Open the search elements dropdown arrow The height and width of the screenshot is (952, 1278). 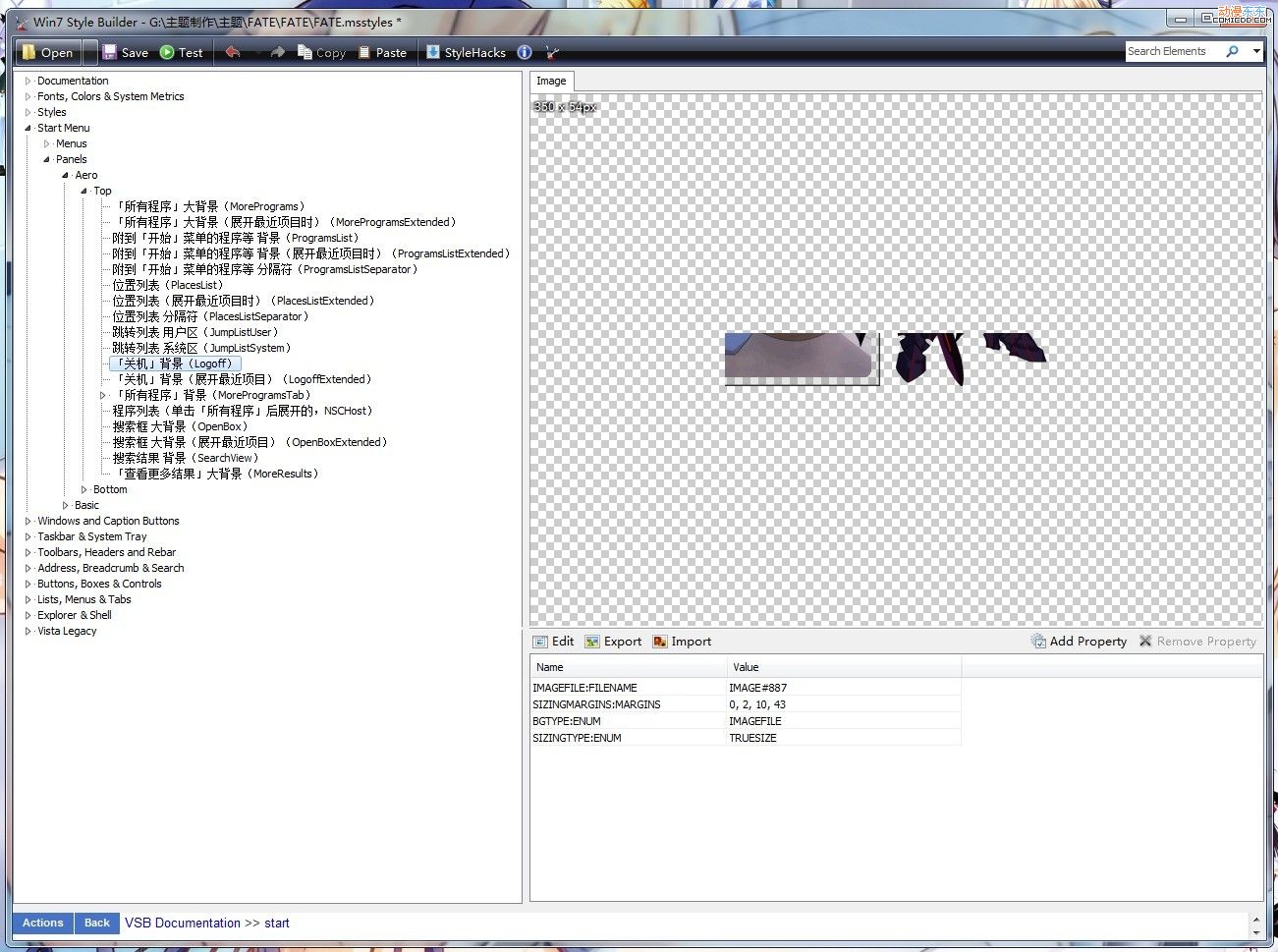pyautogui.click(x=1256, y=51)
